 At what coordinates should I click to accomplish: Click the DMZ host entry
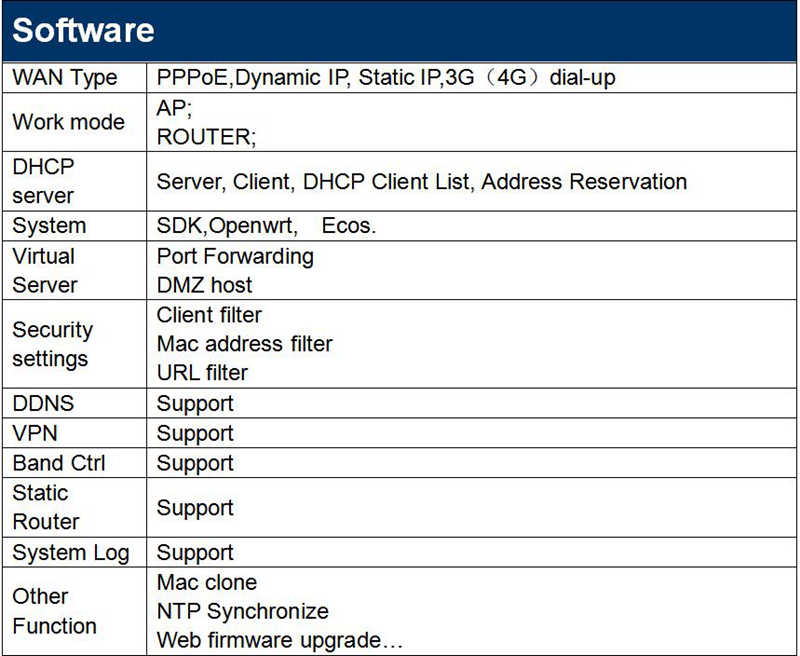204,285
